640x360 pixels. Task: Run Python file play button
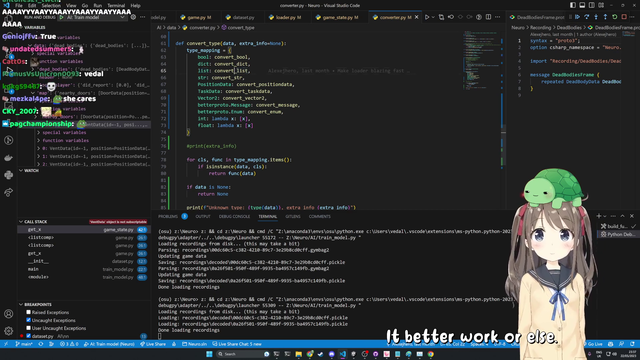(x=427, y=17)
